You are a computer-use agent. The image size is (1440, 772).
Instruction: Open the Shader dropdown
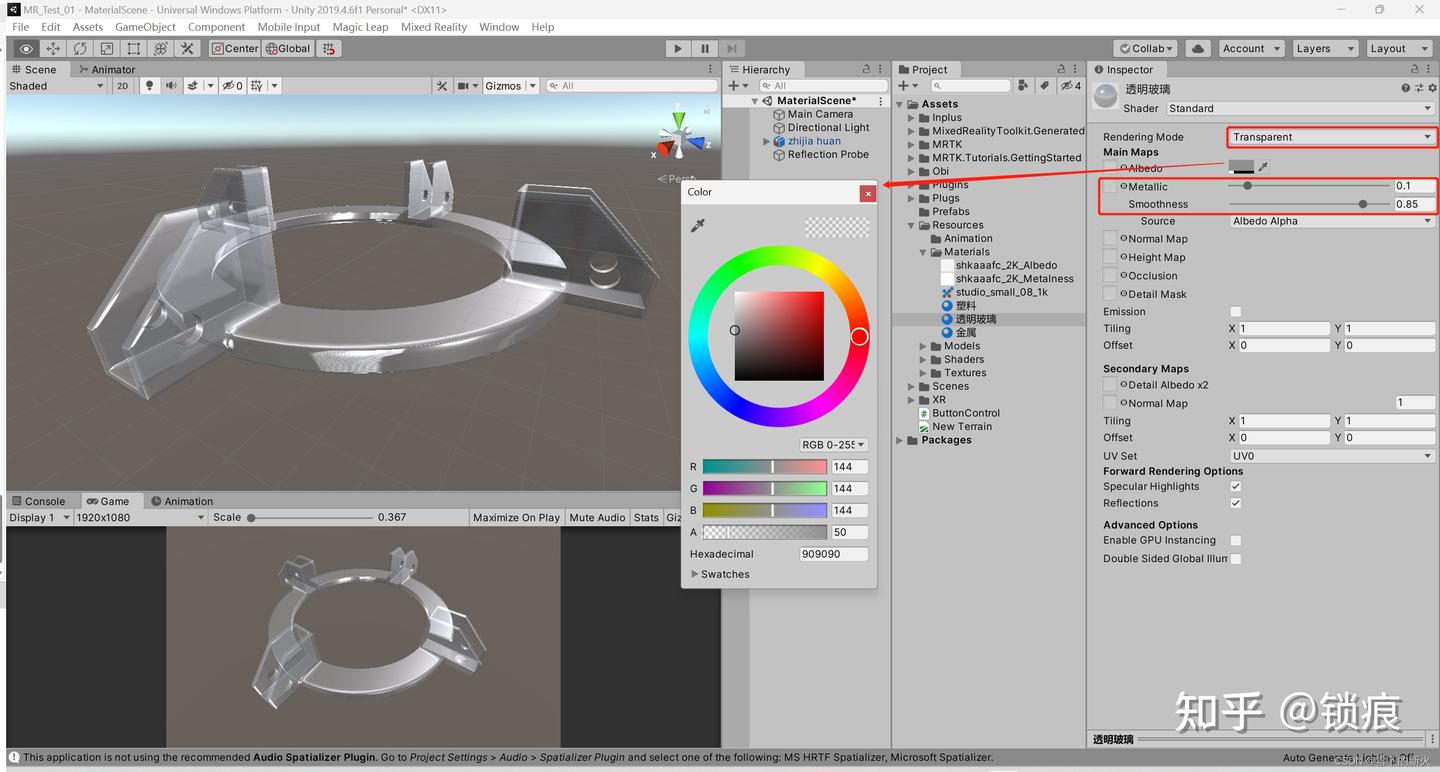tap(1299, 108)
